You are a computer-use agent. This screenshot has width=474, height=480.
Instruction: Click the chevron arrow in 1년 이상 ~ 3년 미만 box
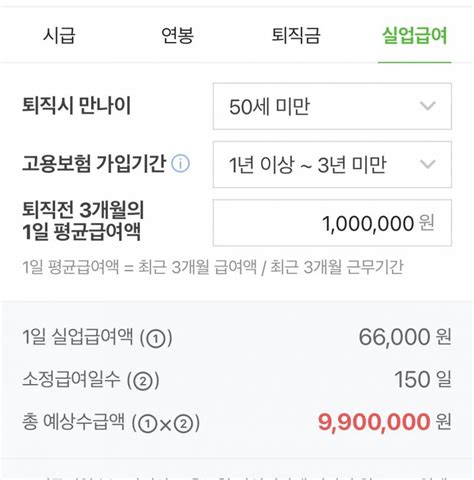428,164
